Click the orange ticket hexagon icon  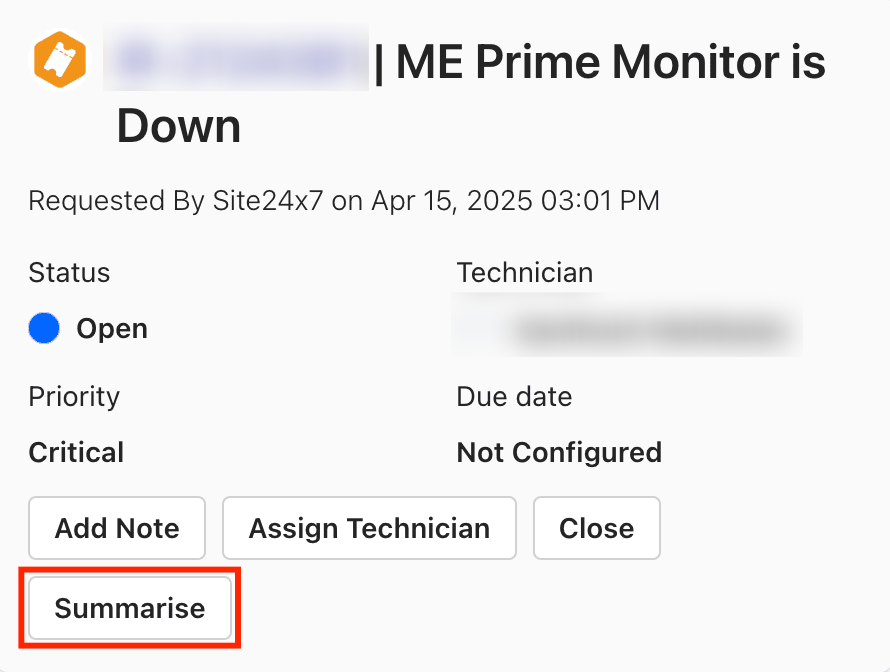coord(61,60)
